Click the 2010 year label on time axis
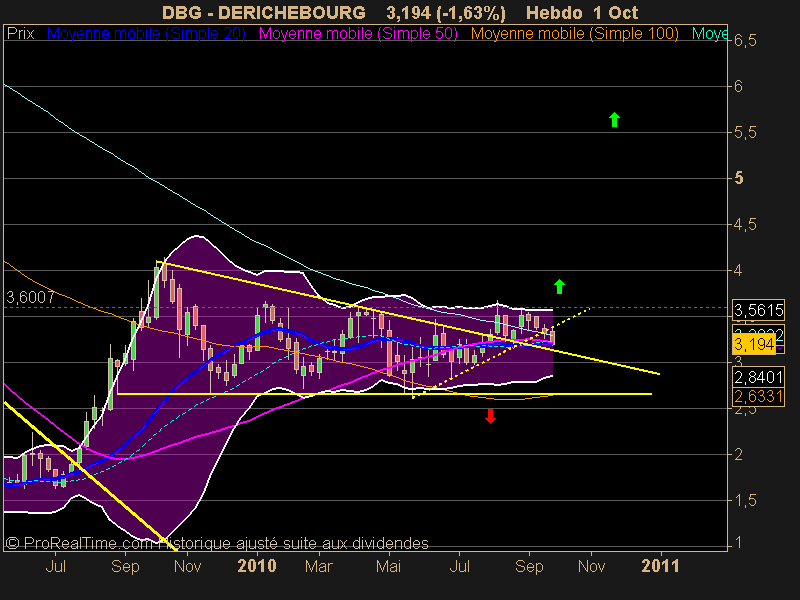This screenshot has height=600, width=800. click(x=257, y=566)
